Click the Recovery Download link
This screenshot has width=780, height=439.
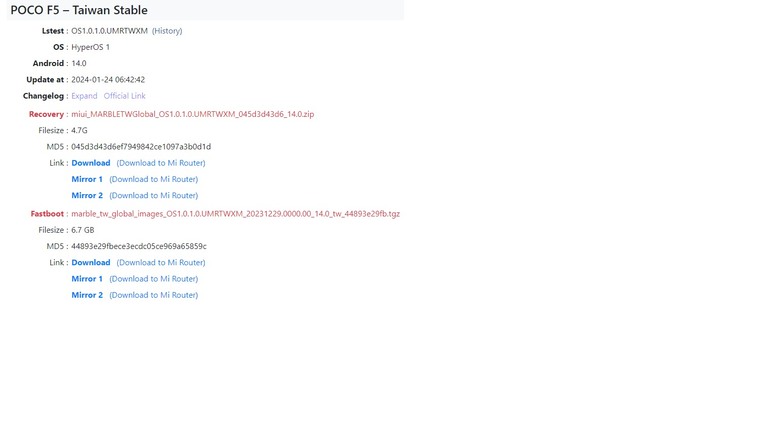[91, 163]
